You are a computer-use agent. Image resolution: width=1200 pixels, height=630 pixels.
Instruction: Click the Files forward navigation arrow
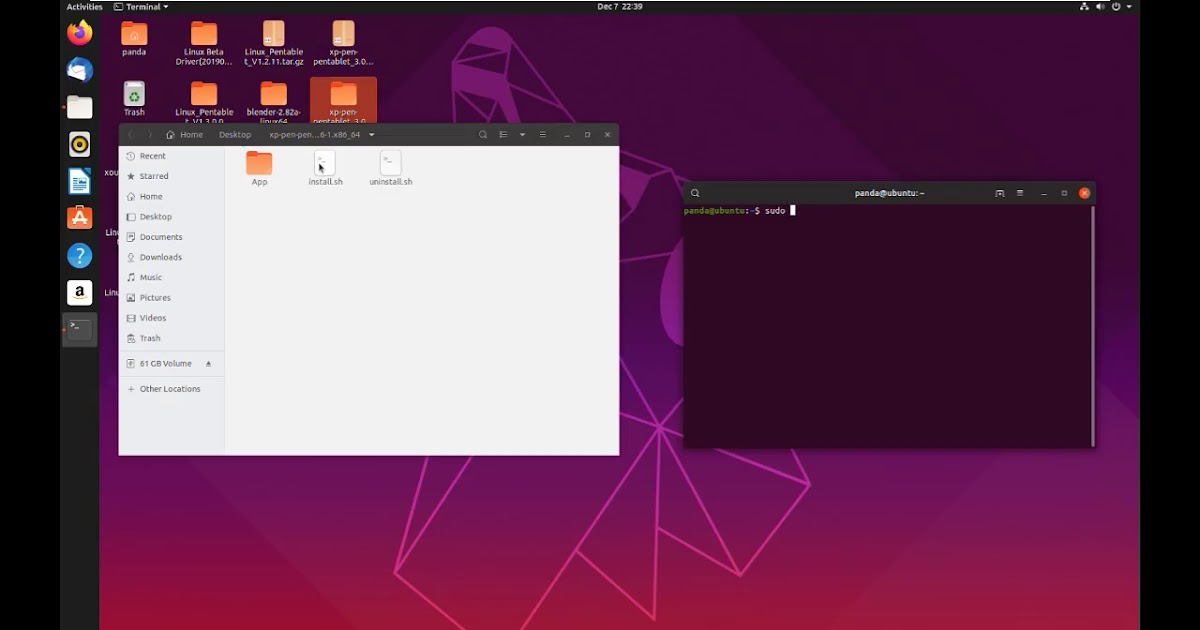[x=150, y=135]
